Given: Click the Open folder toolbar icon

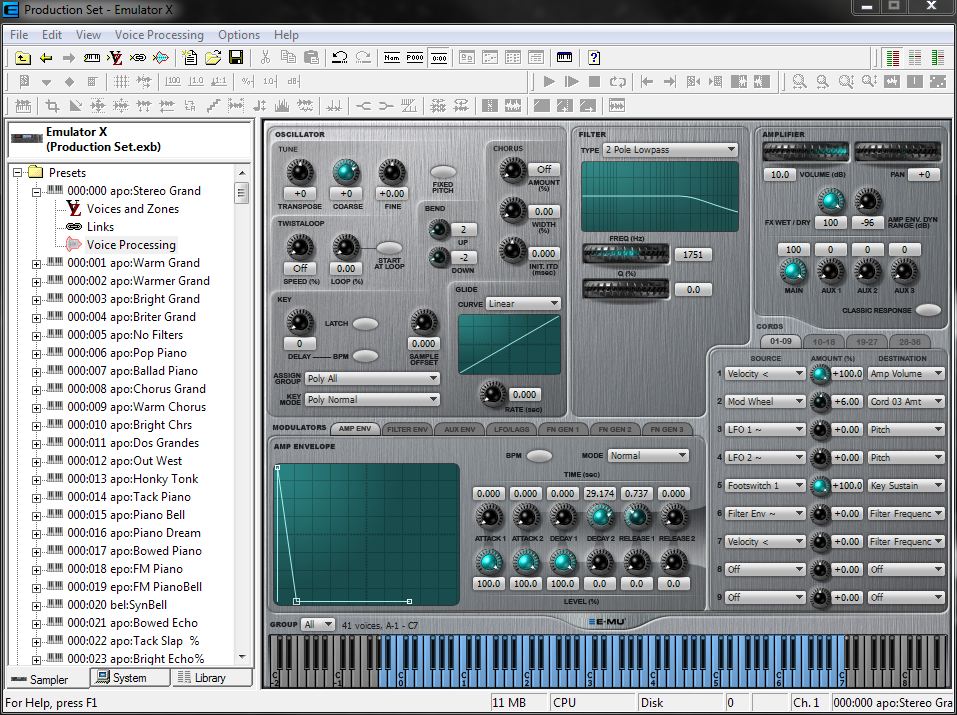Looking at the screenshot, I should click(213, 58).
